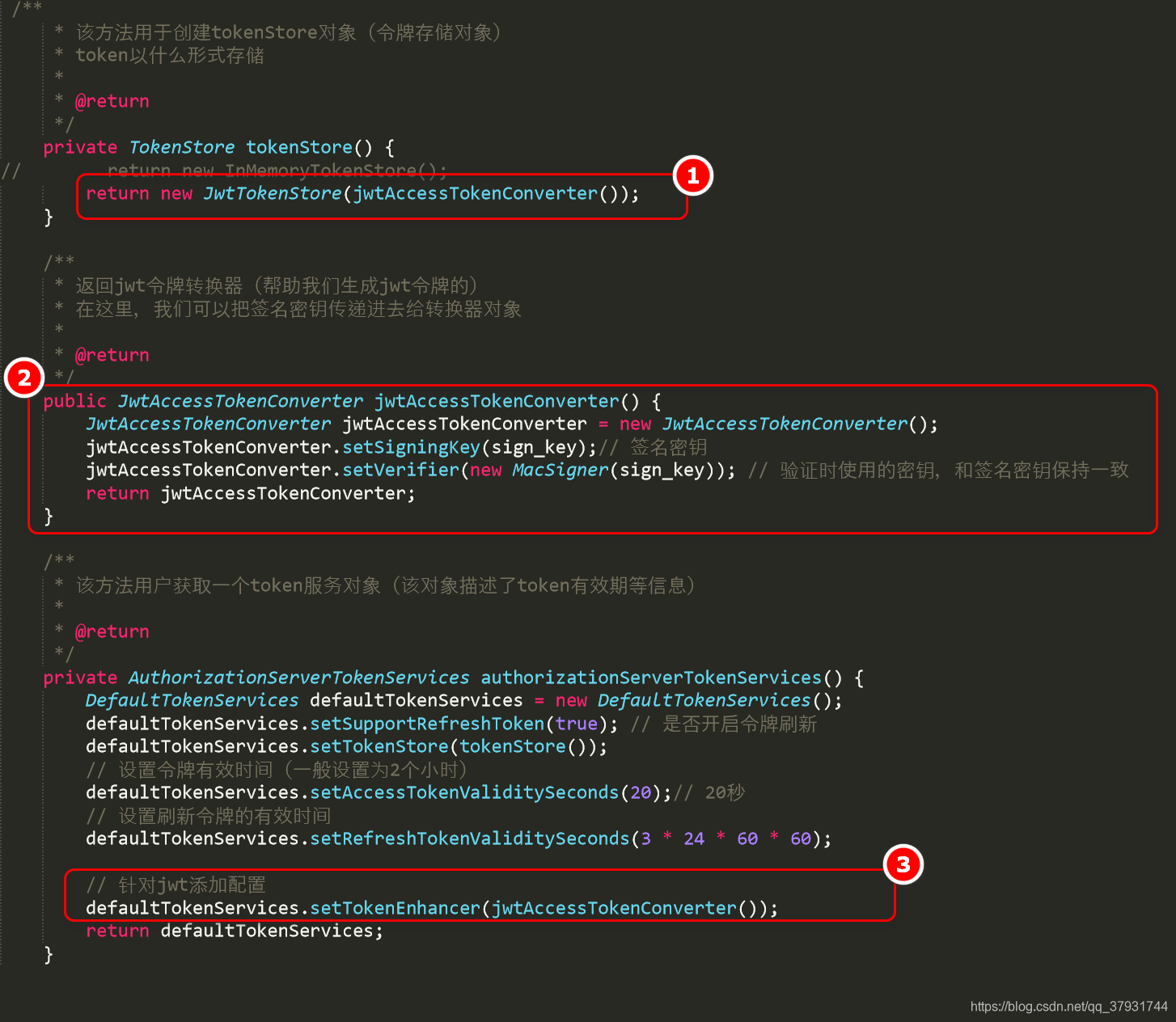Click the line "return defaultTokenServices;"

tap(235, 931)
